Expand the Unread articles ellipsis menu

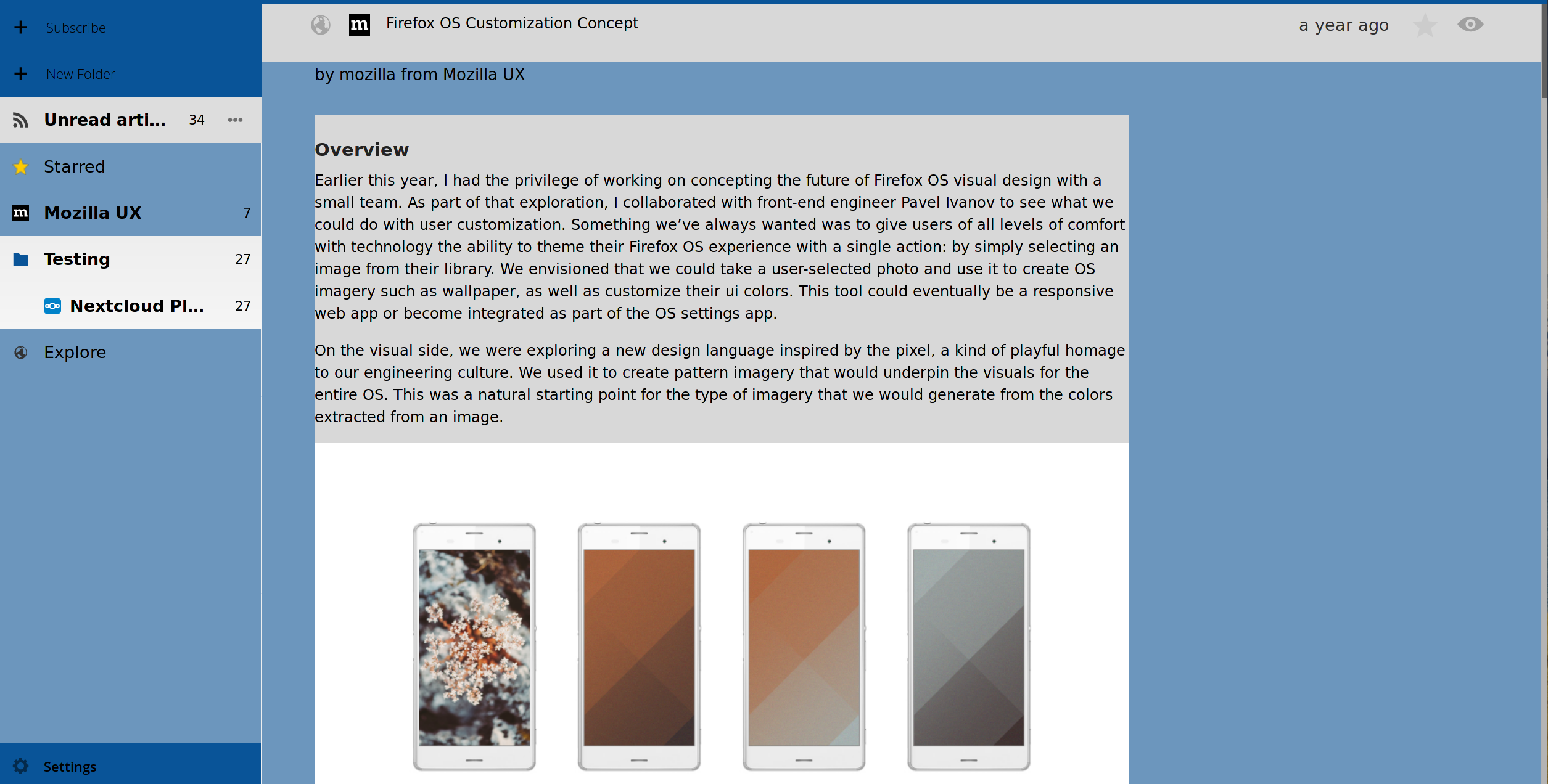(x=236, y=120)
